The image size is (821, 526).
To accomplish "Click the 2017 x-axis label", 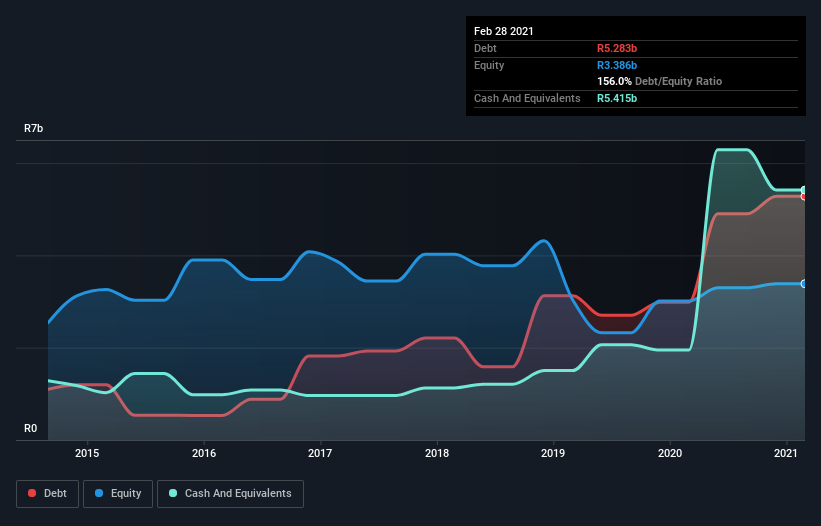I will 320,453.
